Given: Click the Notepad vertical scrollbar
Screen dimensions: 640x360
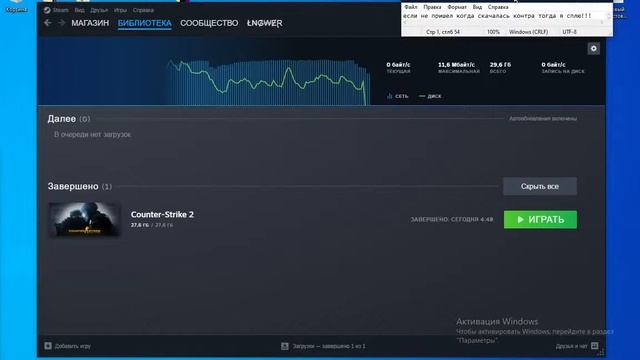Looking at the screenshot, I should pyautogui.click(x=609, y=16).
